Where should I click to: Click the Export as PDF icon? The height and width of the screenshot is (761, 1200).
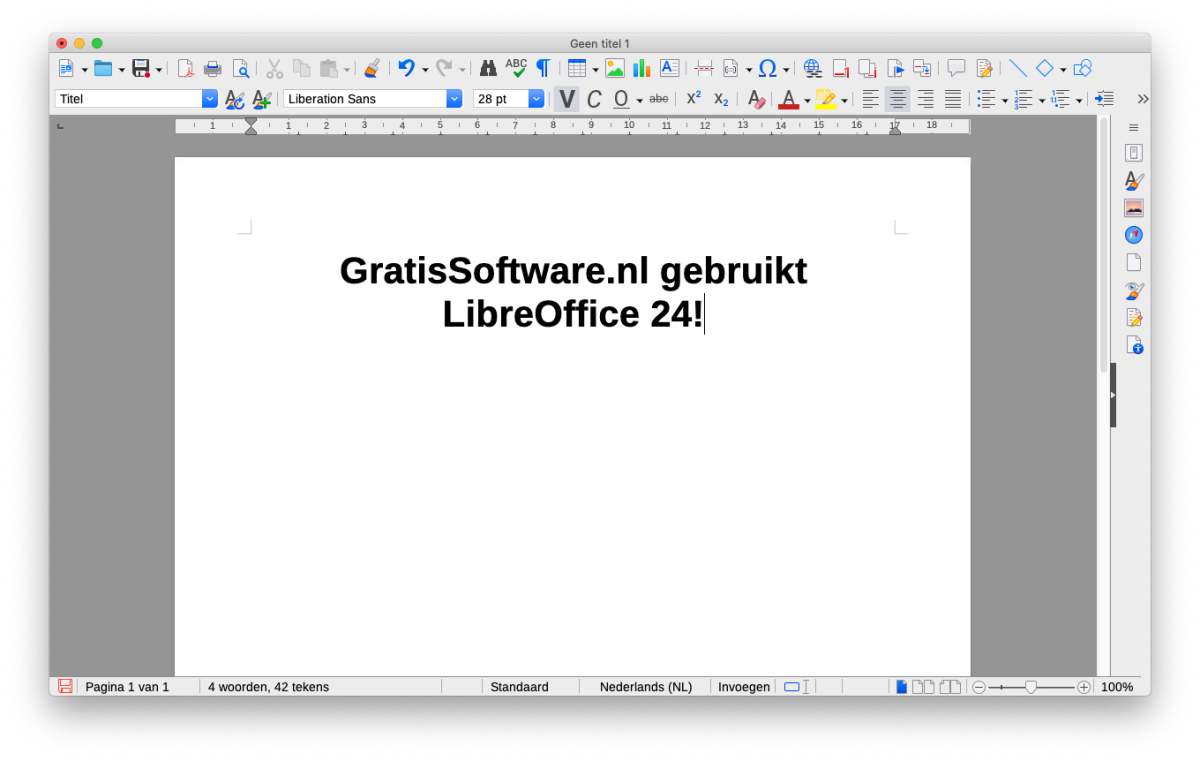185,68
